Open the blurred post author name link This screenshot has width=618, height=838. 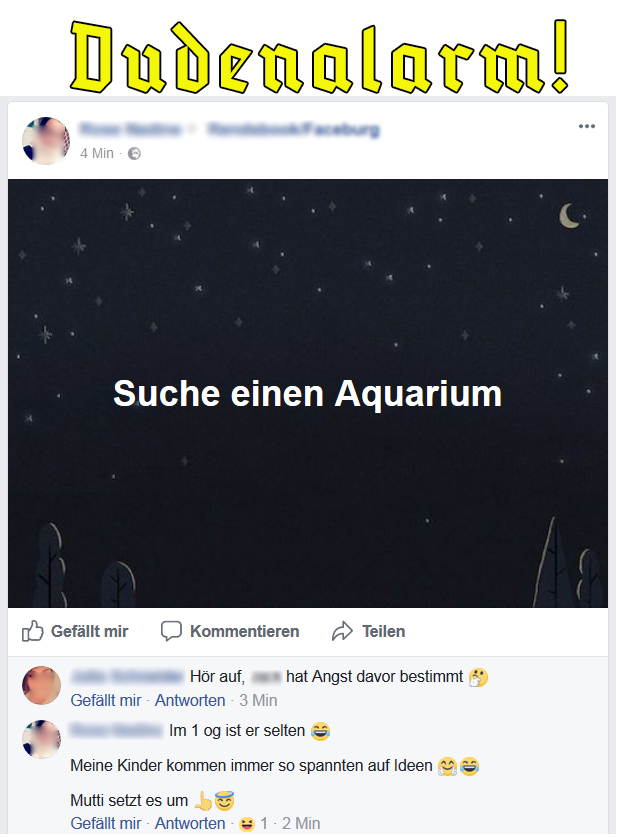tap(130, 129)
